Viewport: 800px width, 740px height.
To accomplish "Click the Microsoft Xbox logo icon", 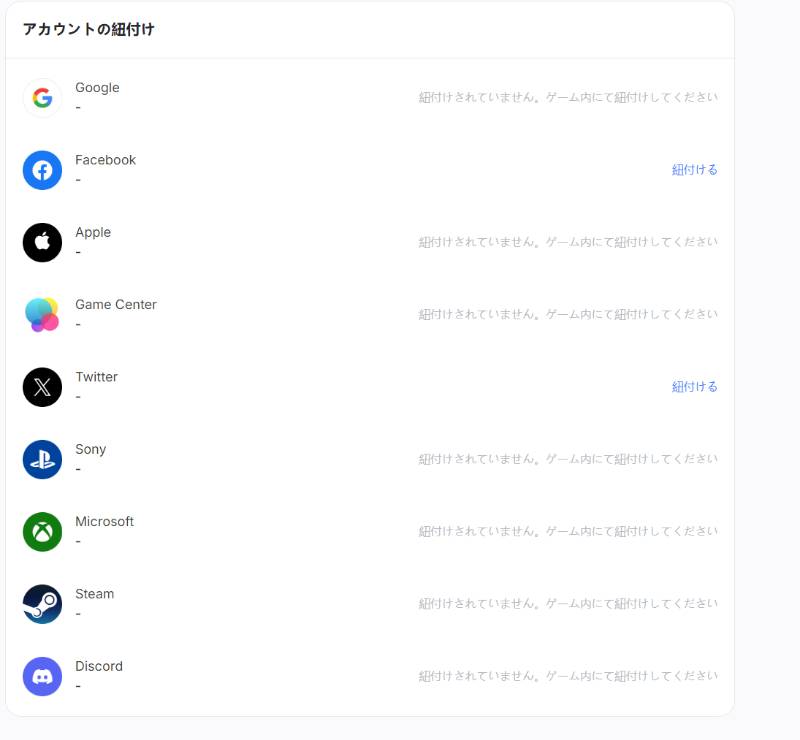I will pyautogui.click(x=42, y=532).
